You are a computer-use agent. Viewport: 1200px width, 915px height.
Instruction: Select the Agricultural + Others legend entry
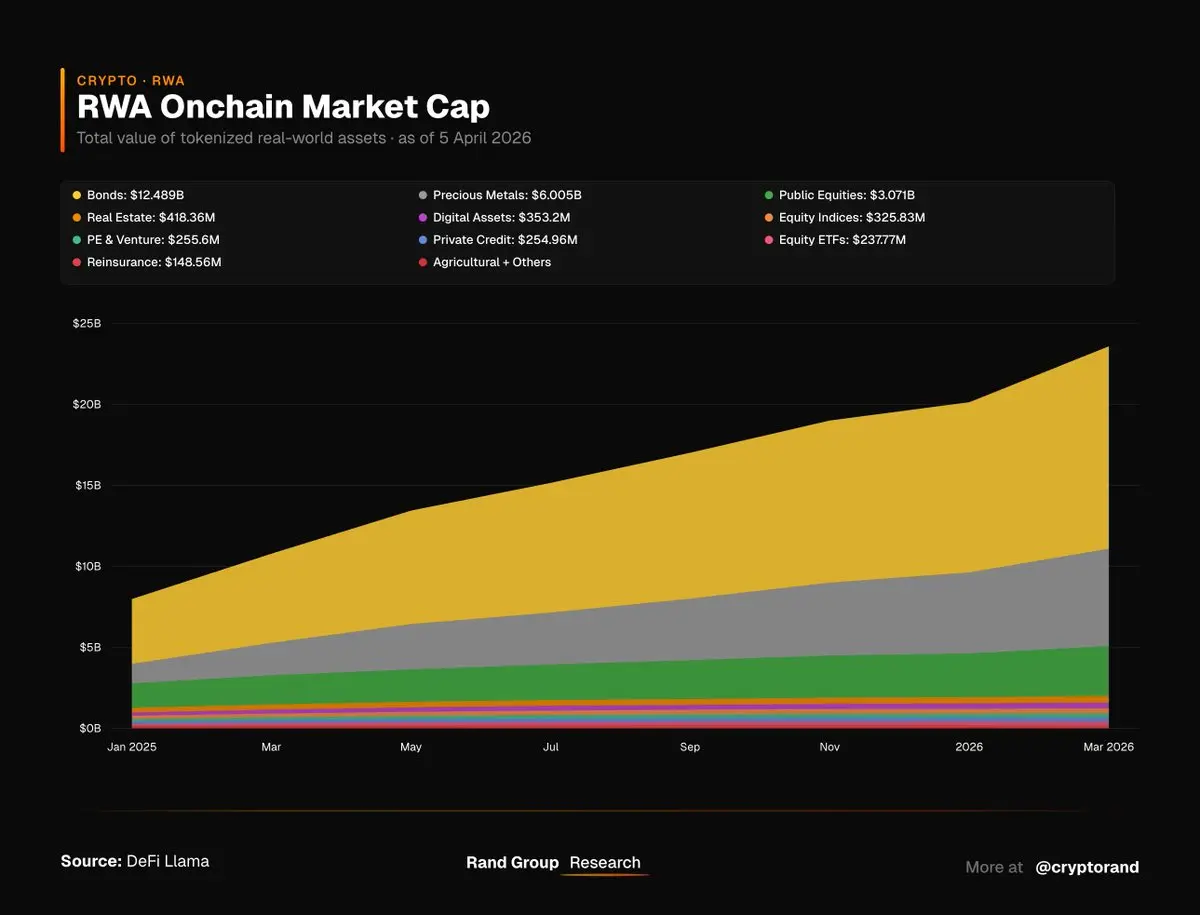pyautogui.click(x=485, y=262)
